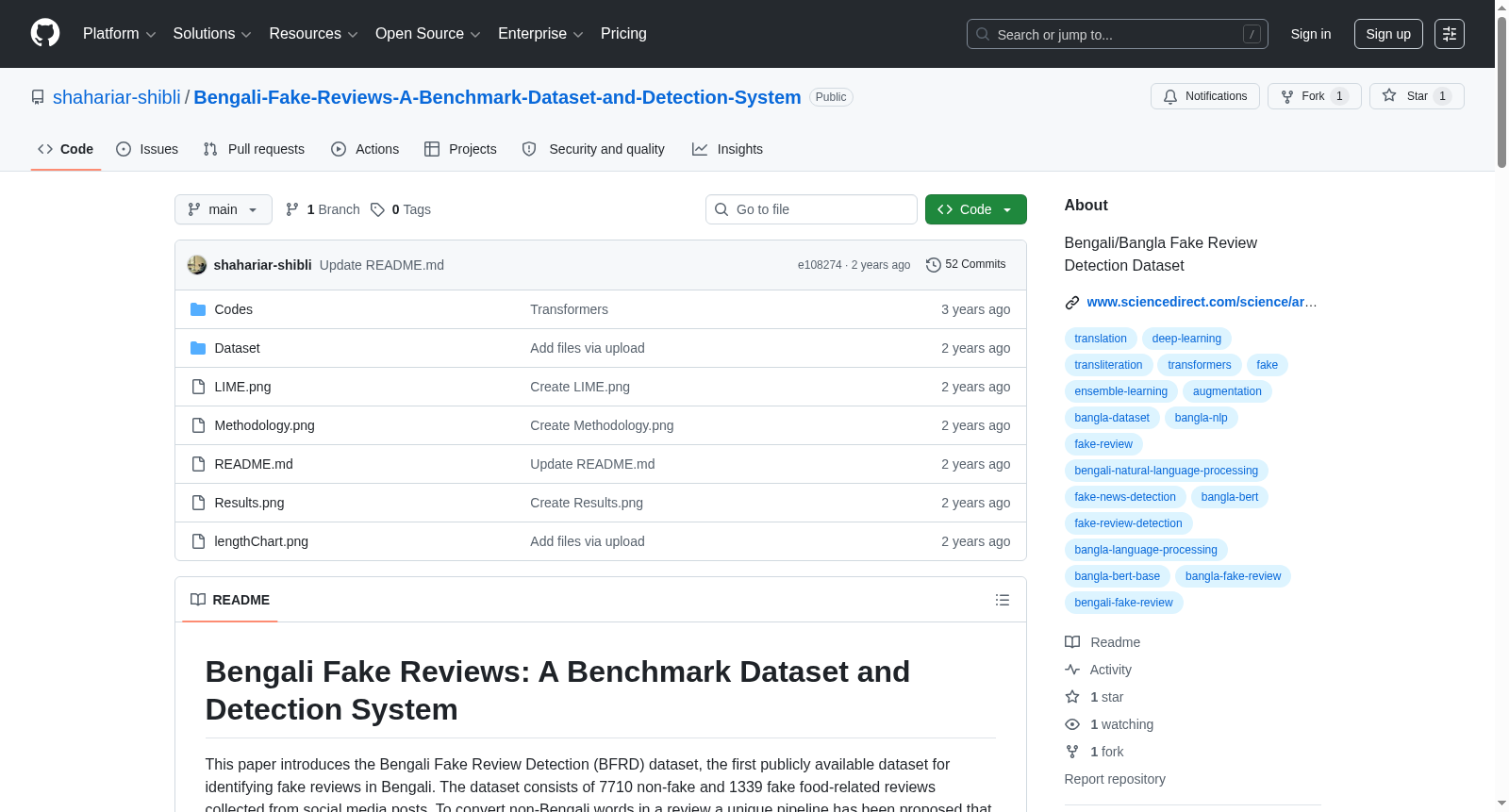Click the link icon beside the sciencedirect URL
The image size is (1509, 812).
[x=1072, y=303]
